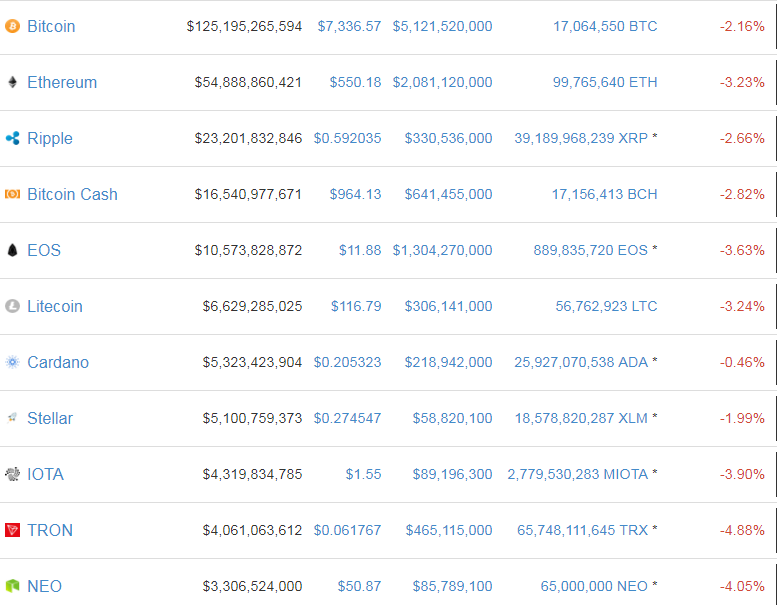Select Cardano change value -0.46%
Image resolution: width=777 pixels, height=605 pixels.
click(742, 362)
